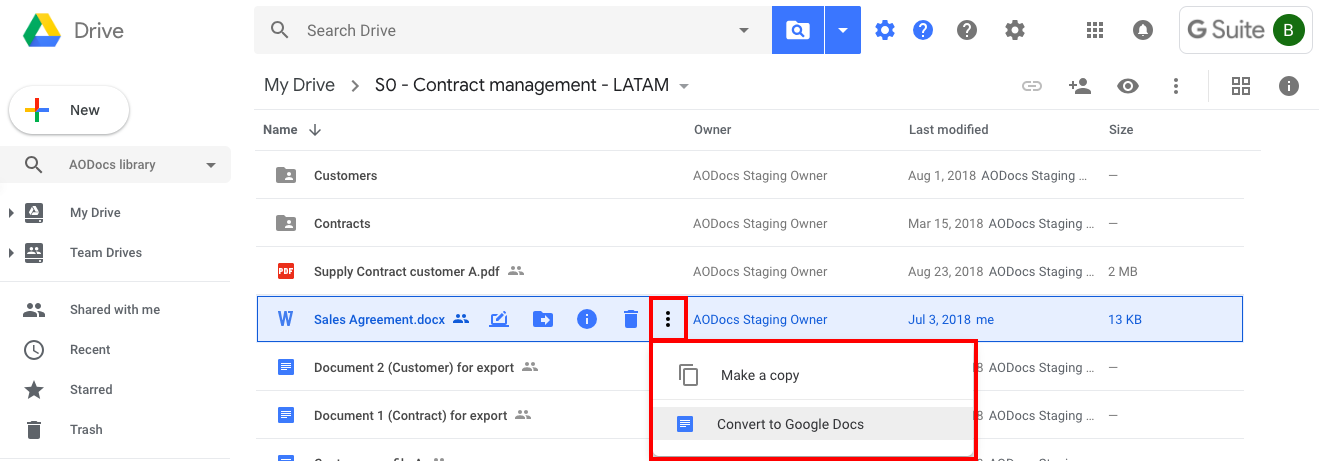Switch to grid view layout

[1241, 86]
